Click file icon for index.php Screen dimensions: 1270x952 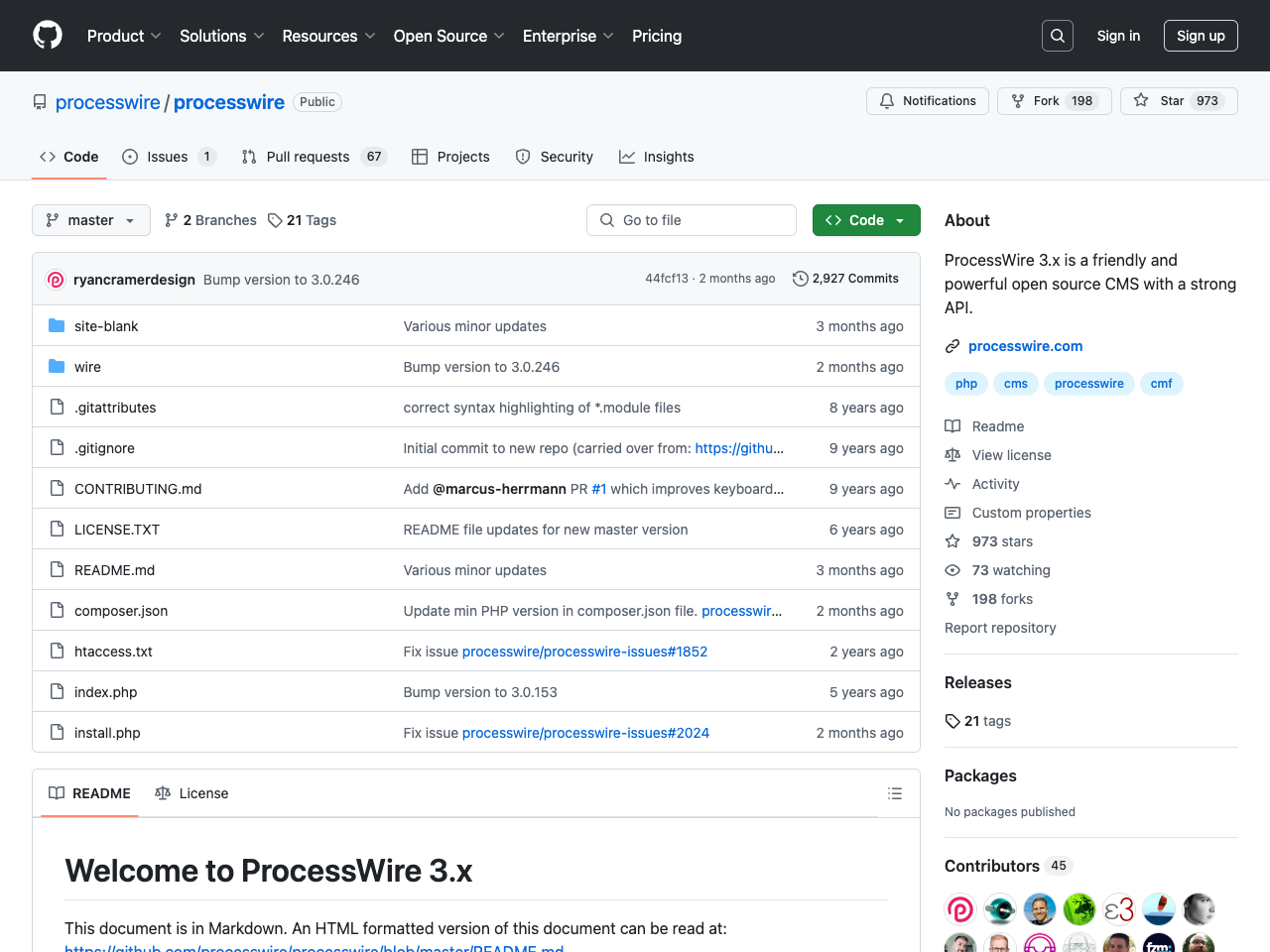(x=57, y=692)
